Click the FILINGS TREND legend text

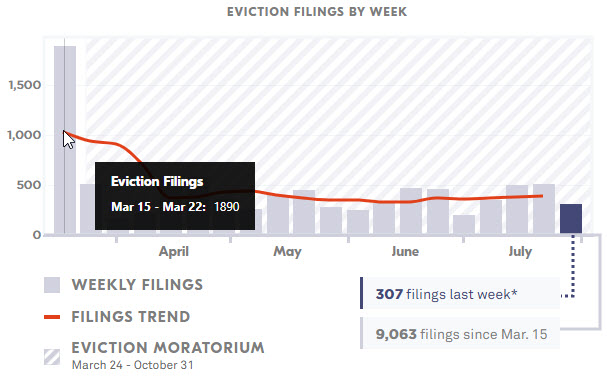(131, 317)
